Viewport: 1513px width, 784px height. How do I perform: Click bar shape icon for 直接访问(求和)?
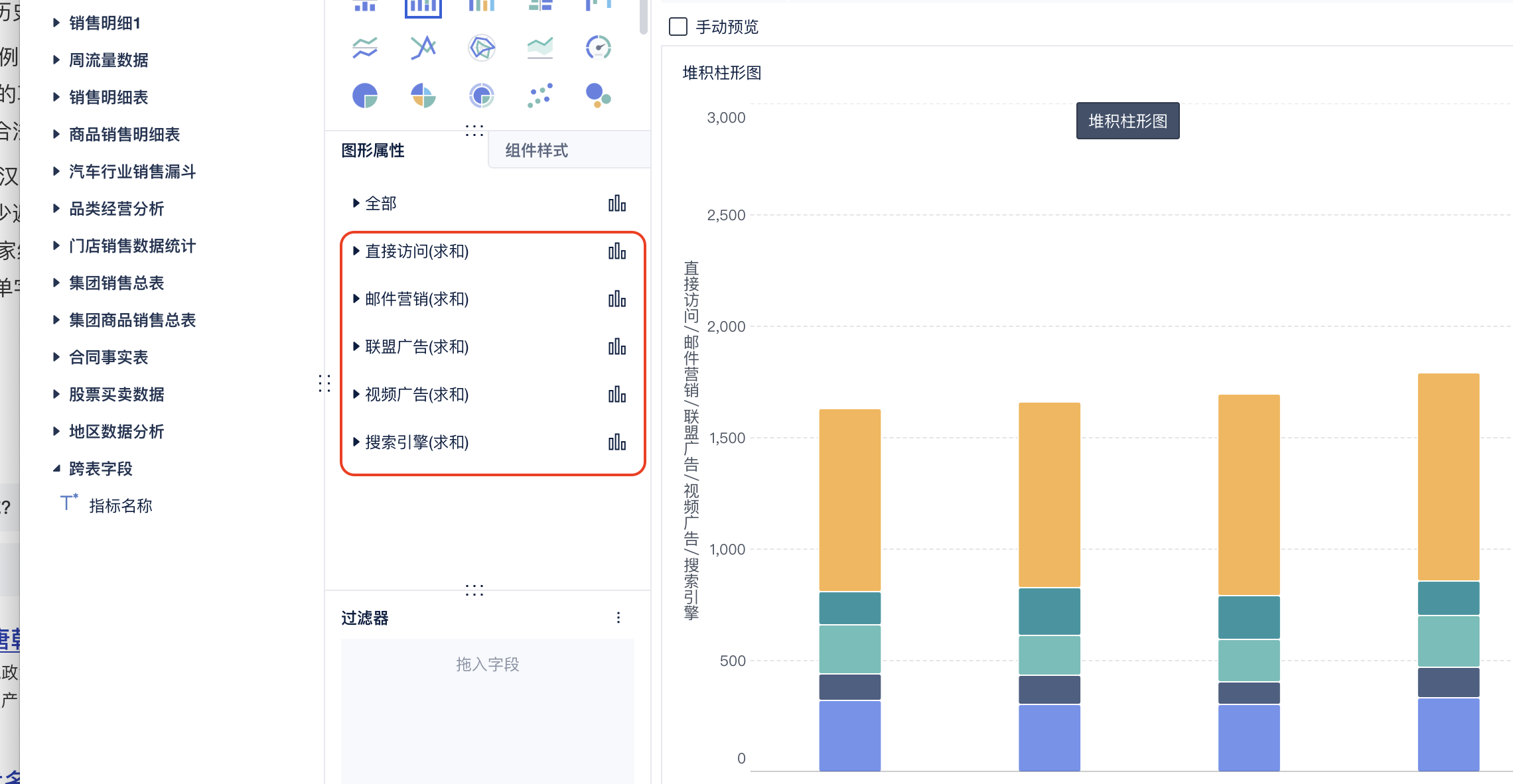pyautogui.click(x=617, y=251)
